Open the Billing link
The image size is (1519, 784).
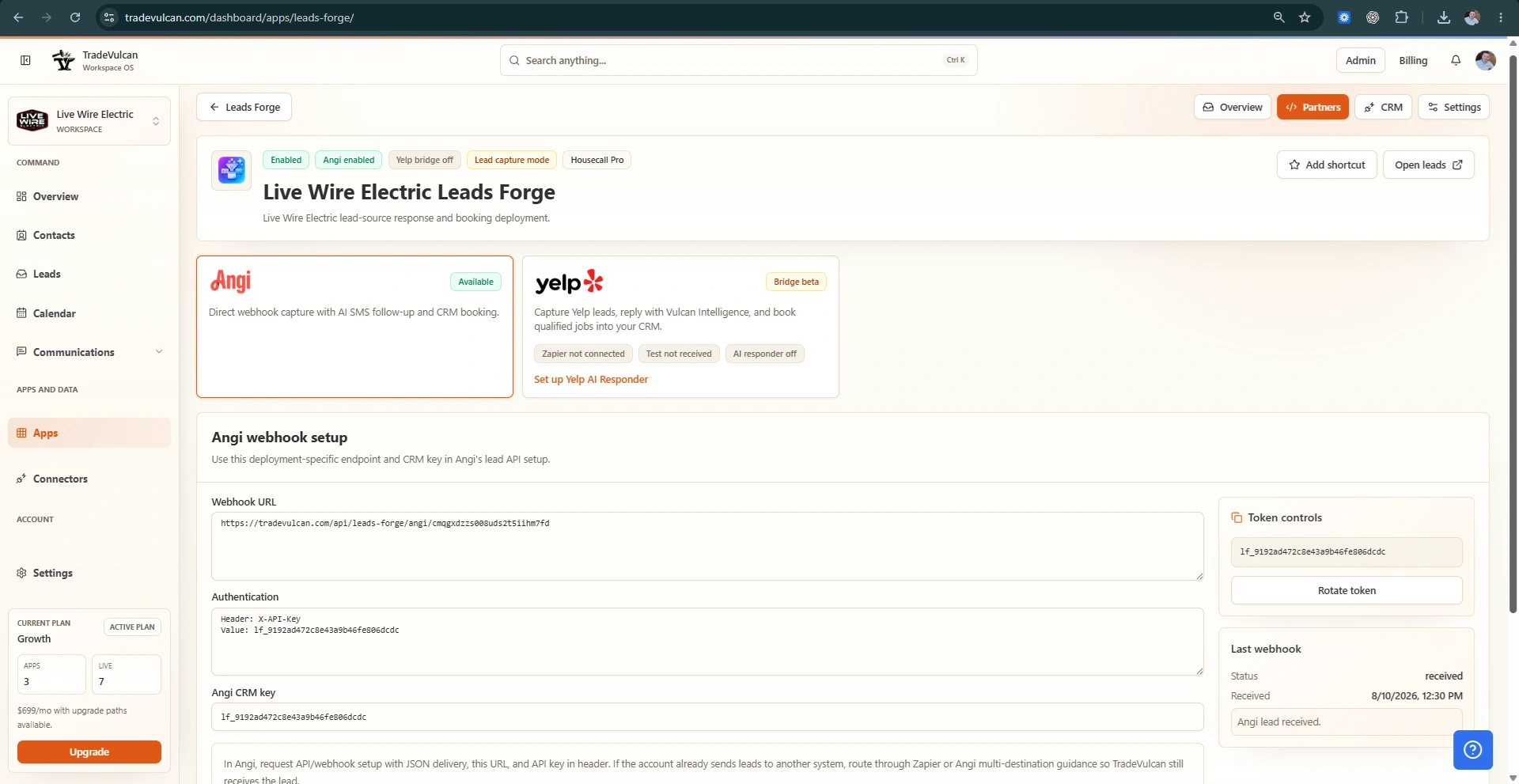point(1413,60)
